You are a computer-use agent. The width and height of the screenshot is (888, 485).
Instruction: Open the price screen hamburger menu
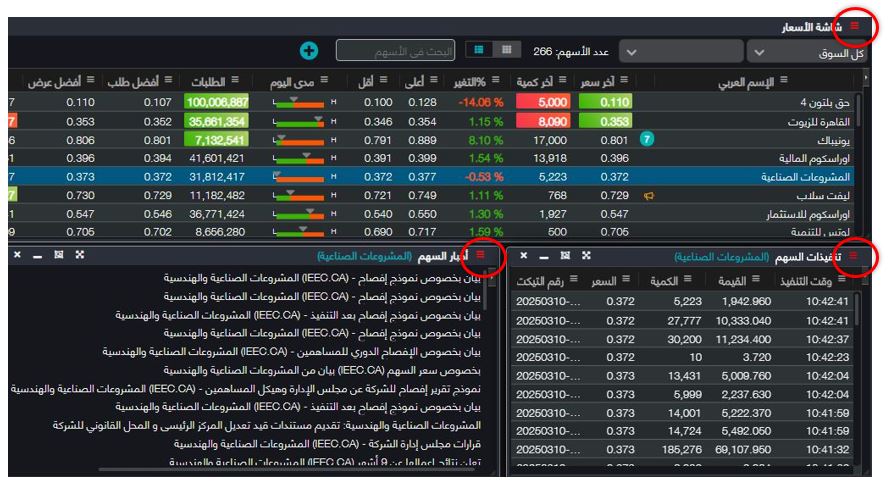coord(853,27)
